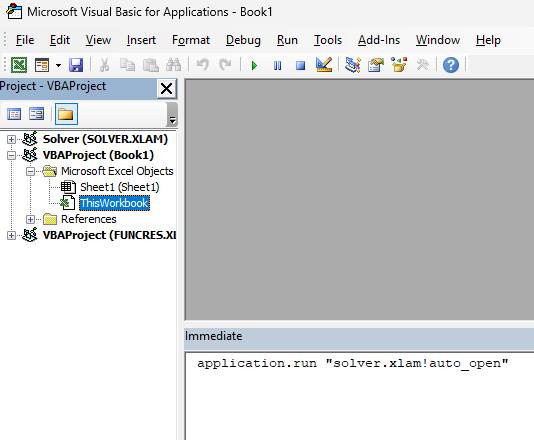Screen dimensions: 534x440
Task: Collapse Microsoft Excel Objects folder
Action: [x=30, y=171]
